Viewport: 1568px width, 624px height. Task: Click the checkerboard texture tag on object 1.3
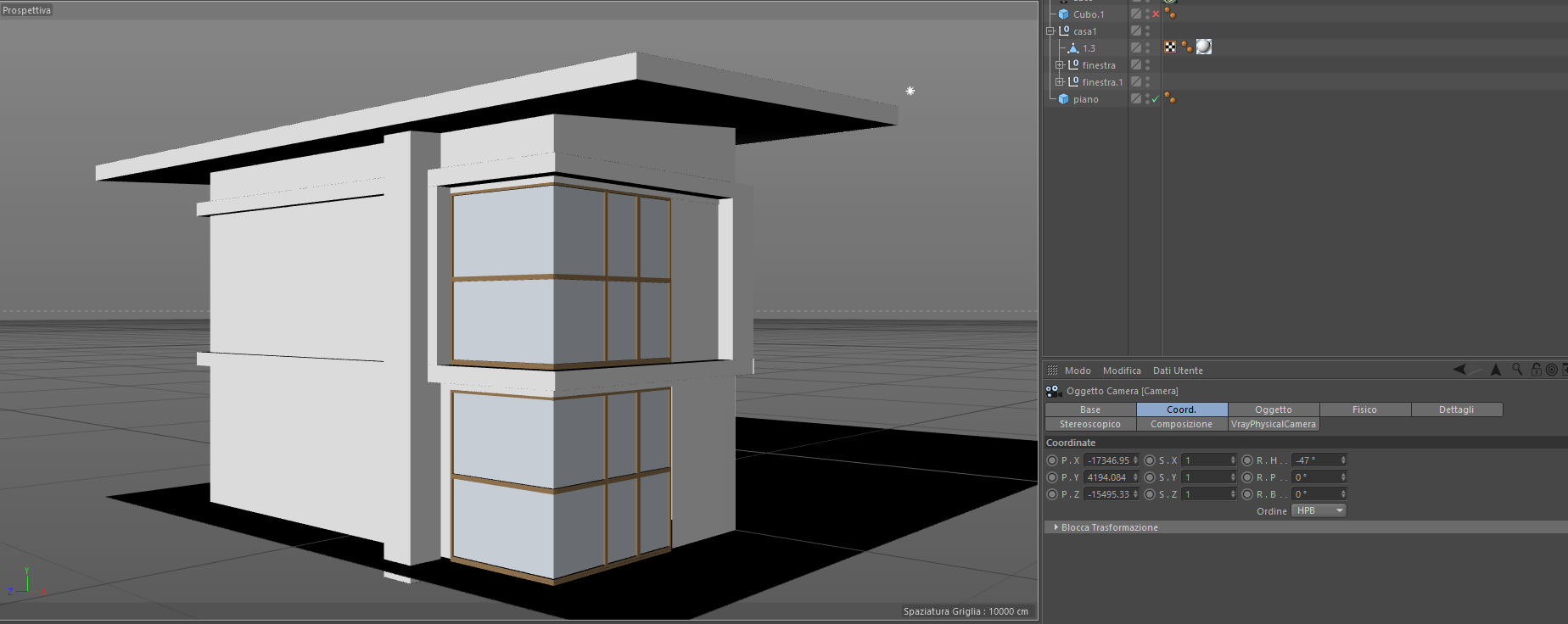(1170, 47)
